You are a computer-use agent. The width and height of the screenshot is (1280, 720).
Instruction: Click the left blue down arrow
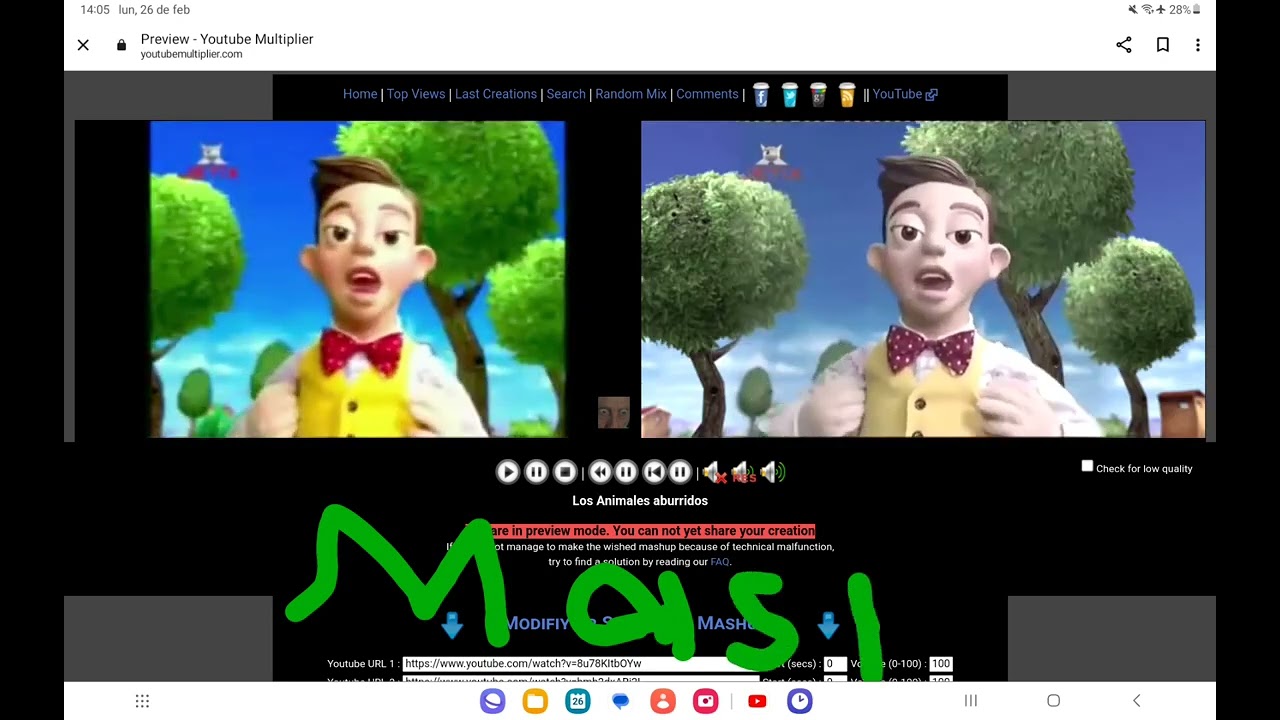[x=452, y=626]
